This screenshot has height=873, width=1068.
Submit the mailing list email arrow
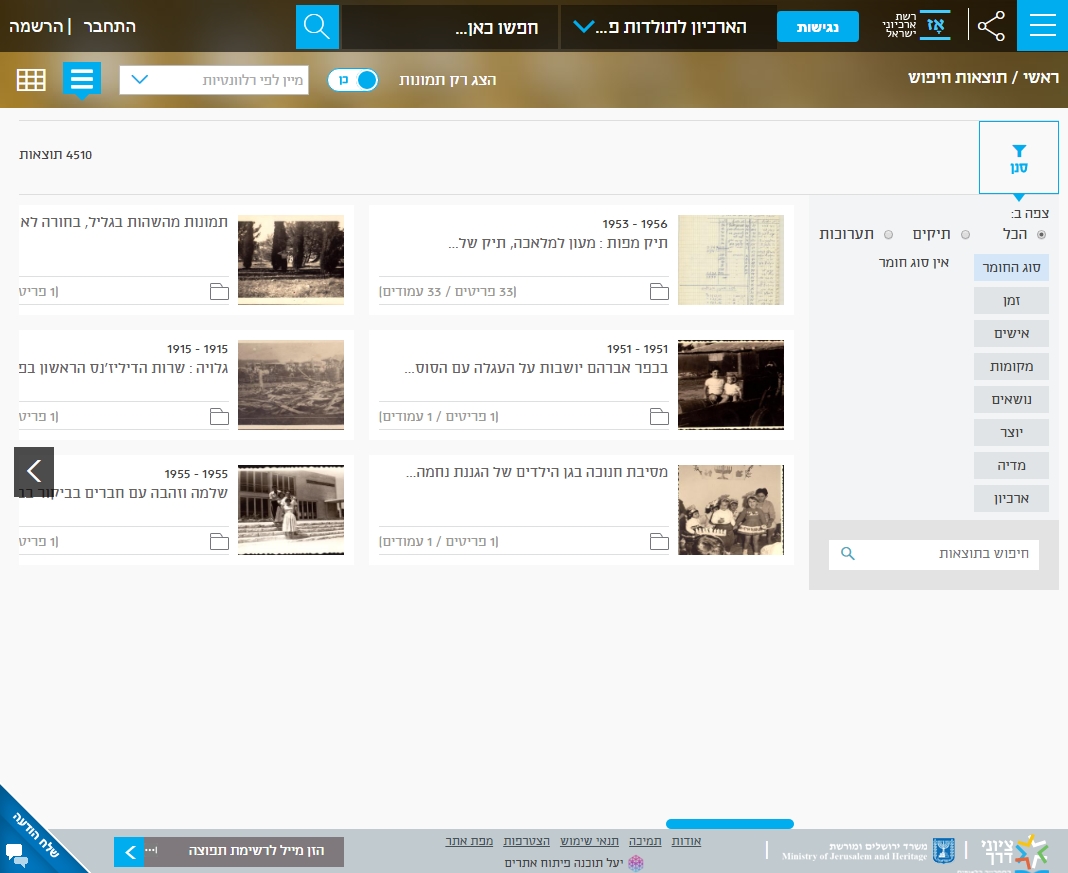tap(129, 852)
